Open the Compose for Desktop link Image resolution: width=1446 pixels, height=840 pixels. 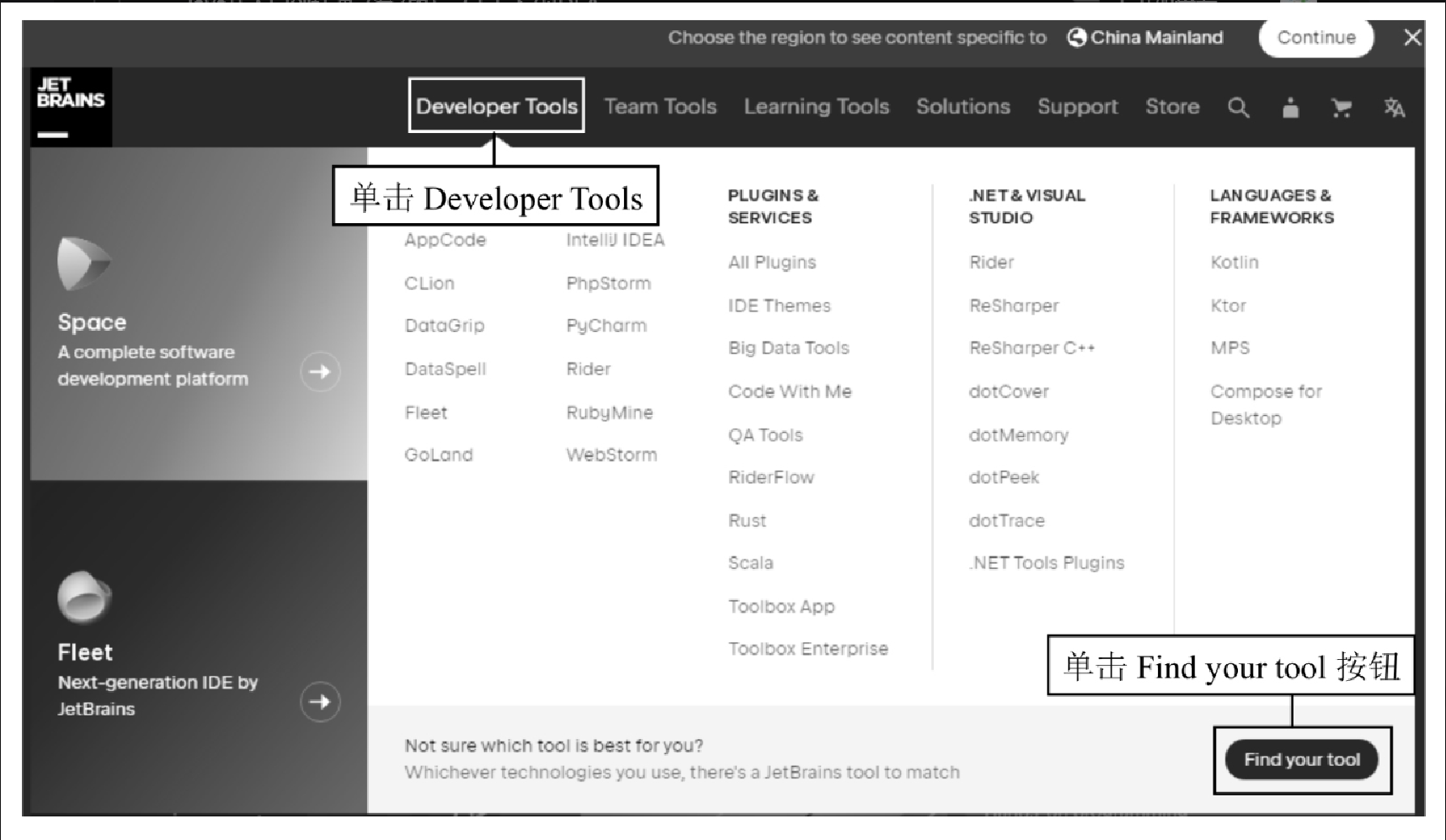(x=1266, y=405)
